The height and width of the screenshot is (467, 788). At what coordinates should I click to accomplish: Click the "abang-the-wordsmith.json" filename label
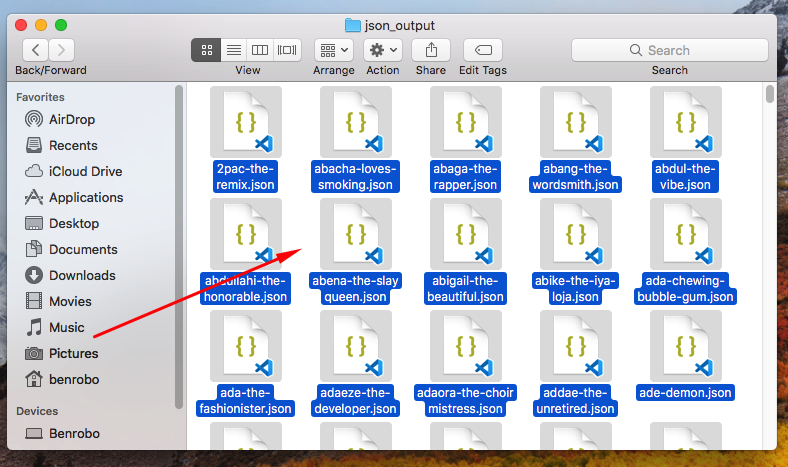coord(575,176)
